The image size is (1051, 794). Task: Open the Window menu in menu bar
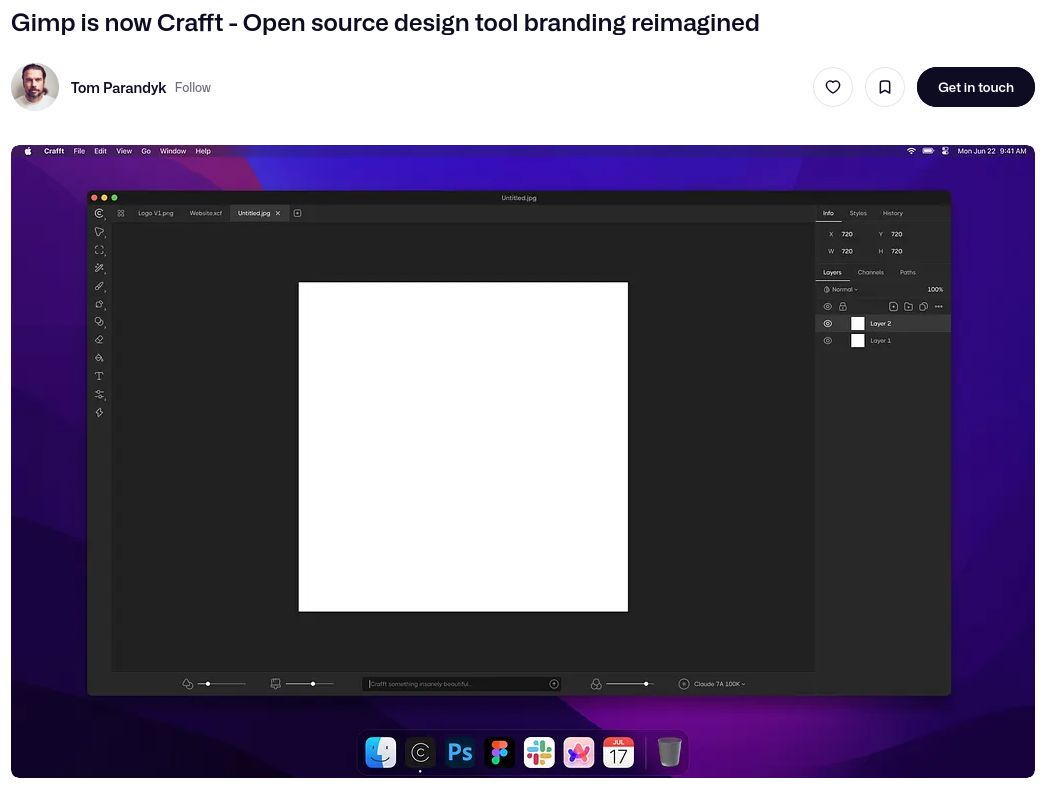(x=173, y=151)
